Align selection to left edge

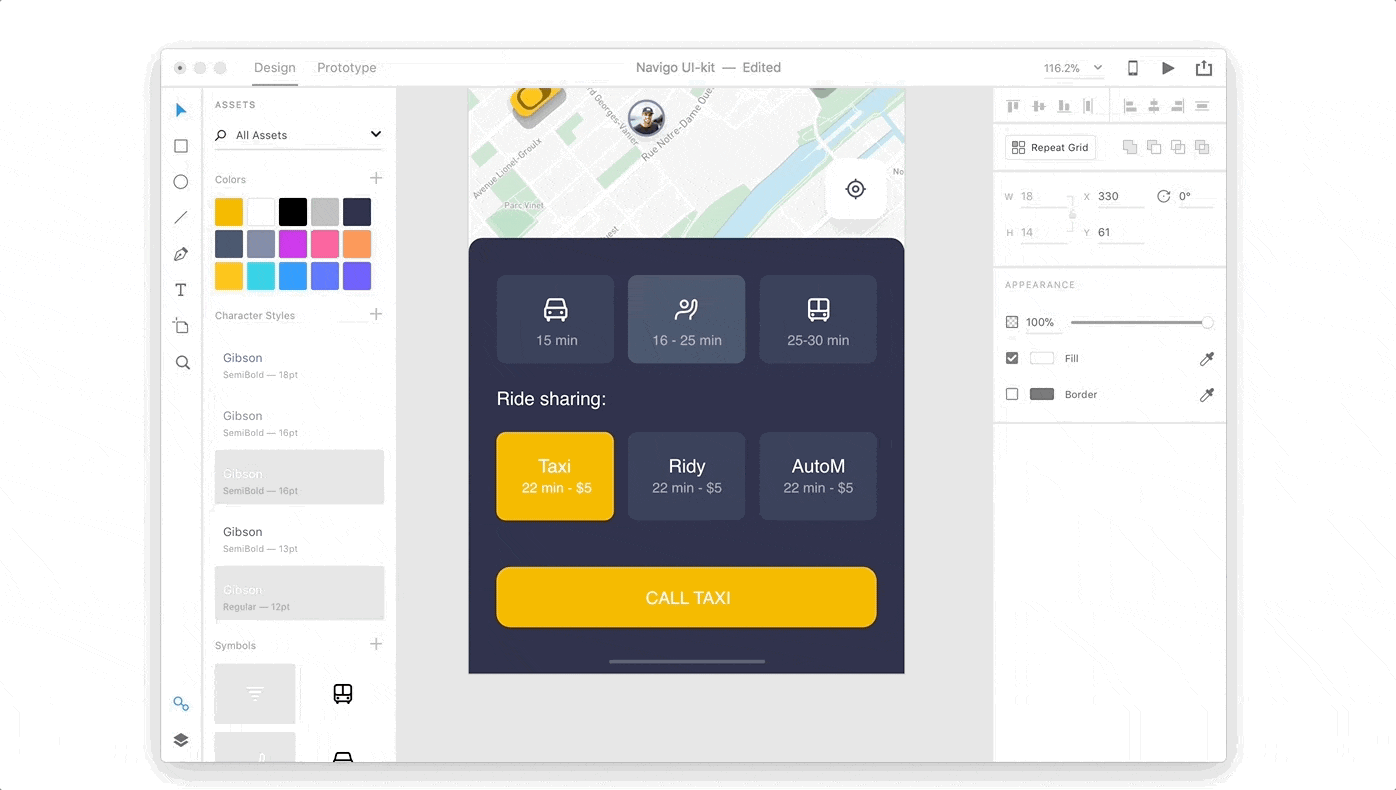pos(1130,106)
